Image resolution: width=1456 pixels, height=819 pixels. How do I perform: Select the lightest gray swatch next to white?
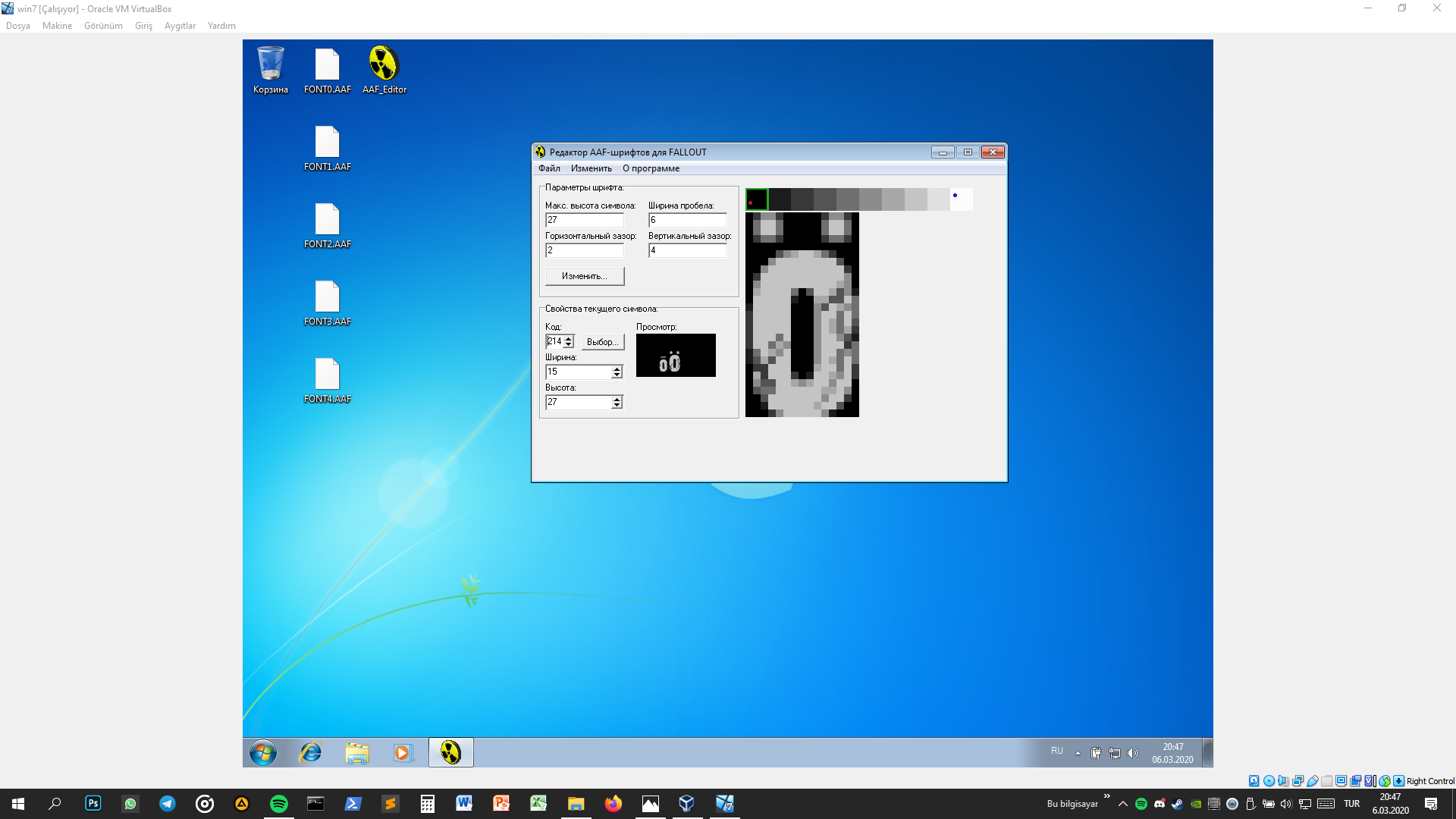coord(939,199)
